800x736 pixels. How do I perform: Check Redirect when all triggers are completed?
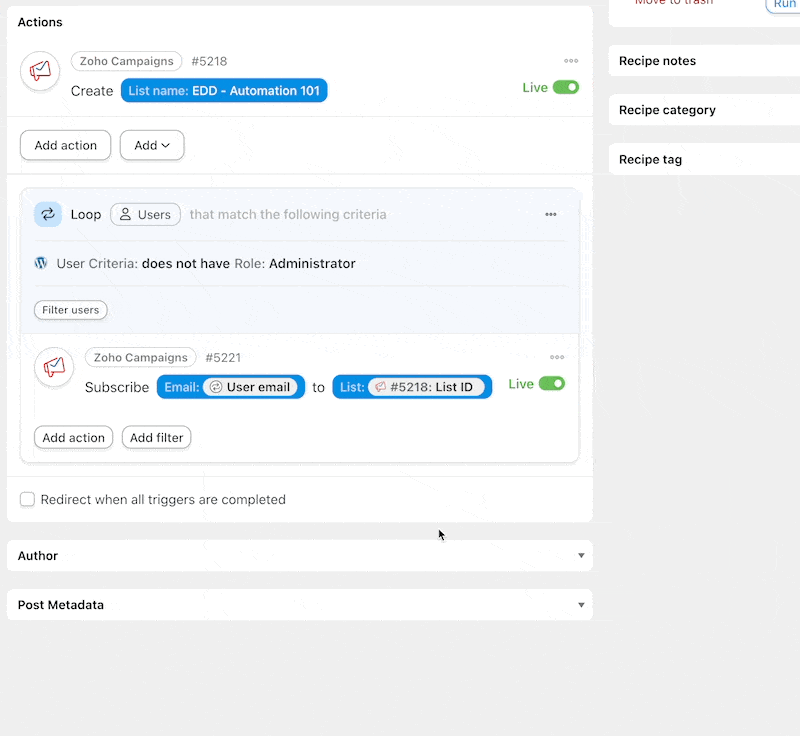[28, 500]
